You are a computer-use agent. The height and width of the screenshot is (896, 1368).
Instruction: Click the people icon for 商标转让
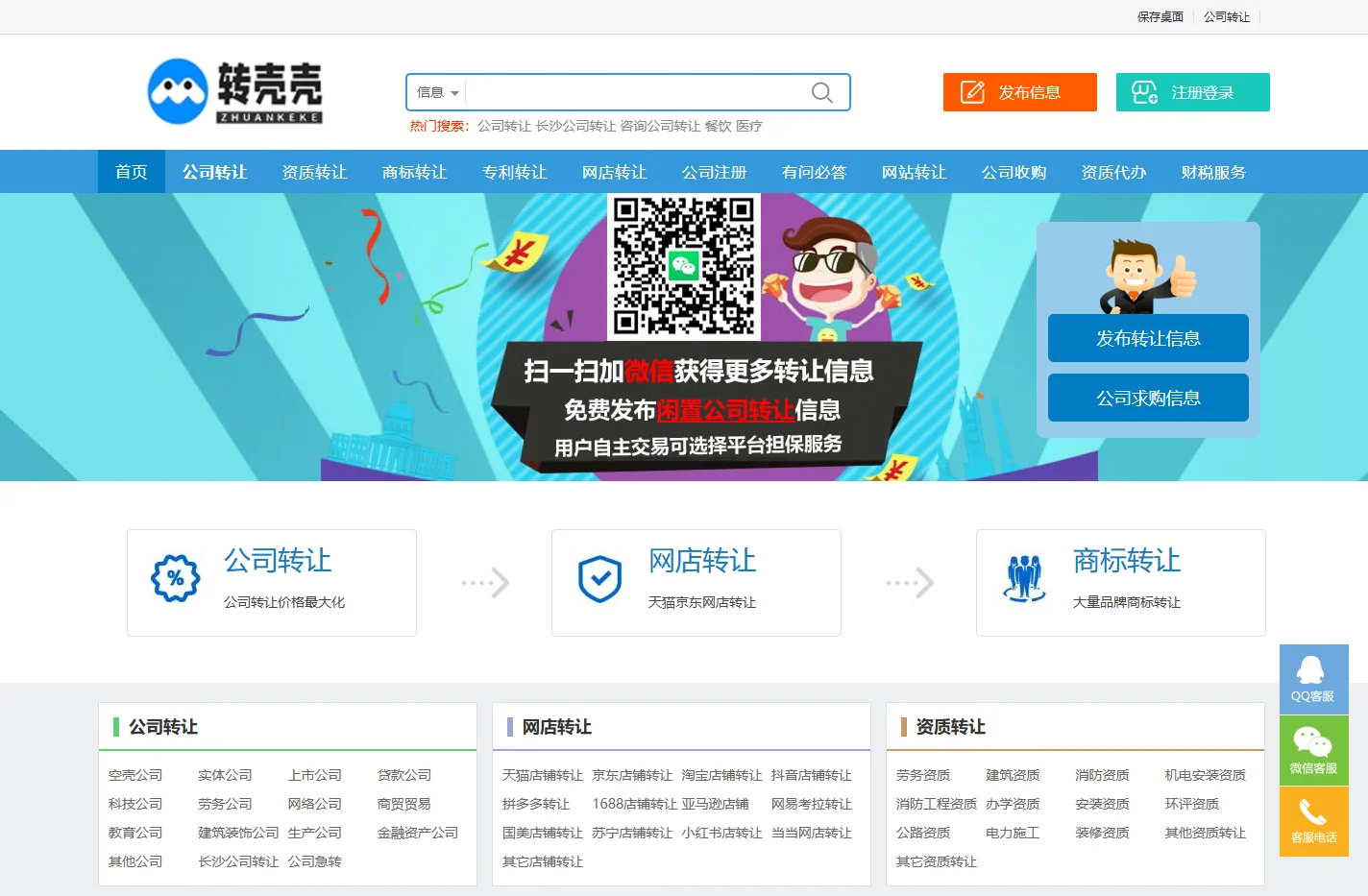point(1024,579)
